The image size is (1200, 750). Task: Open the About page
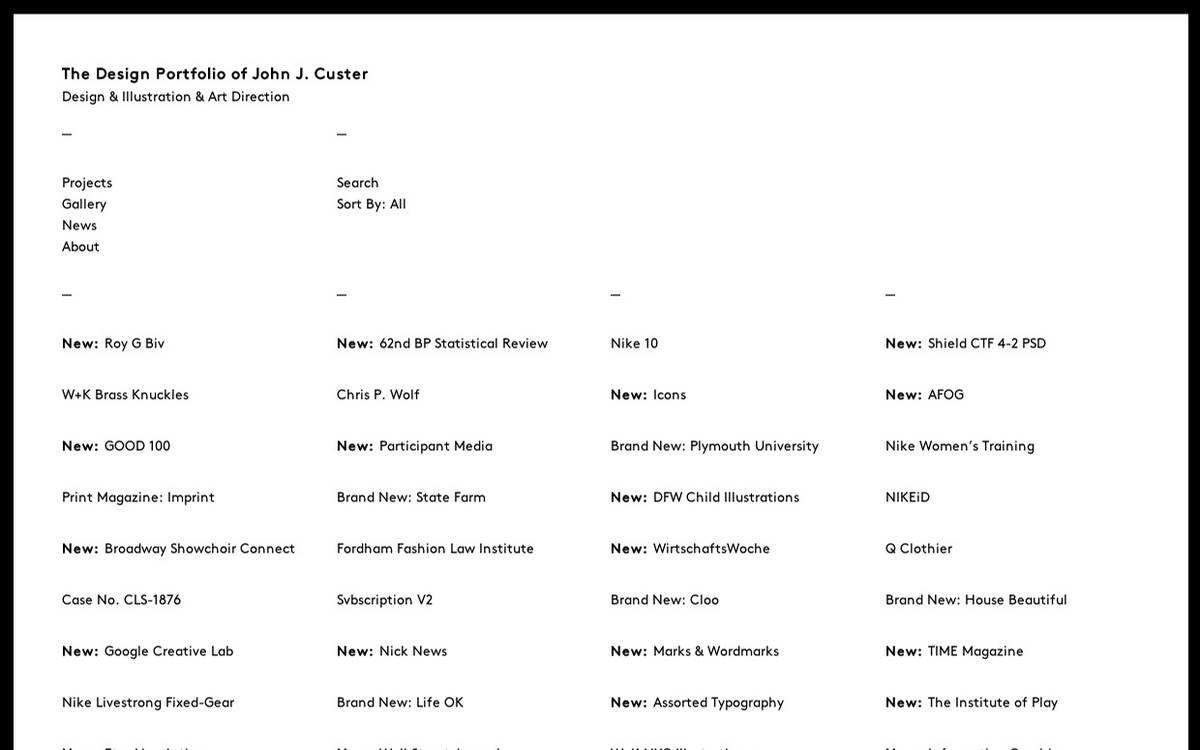click(x=80, y=246)
